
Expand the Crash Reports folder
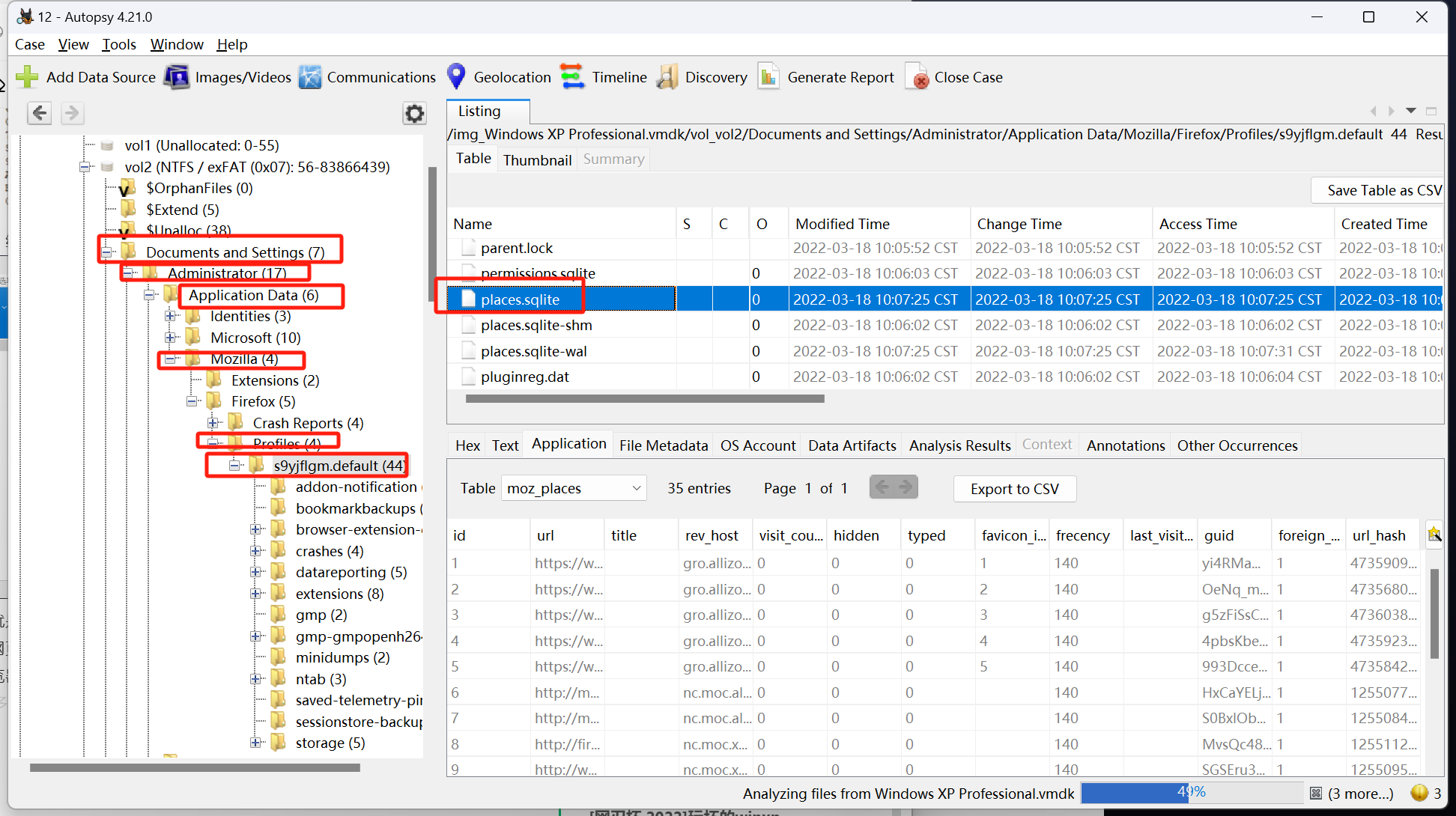pyautogui.click(x=213, y=423)
